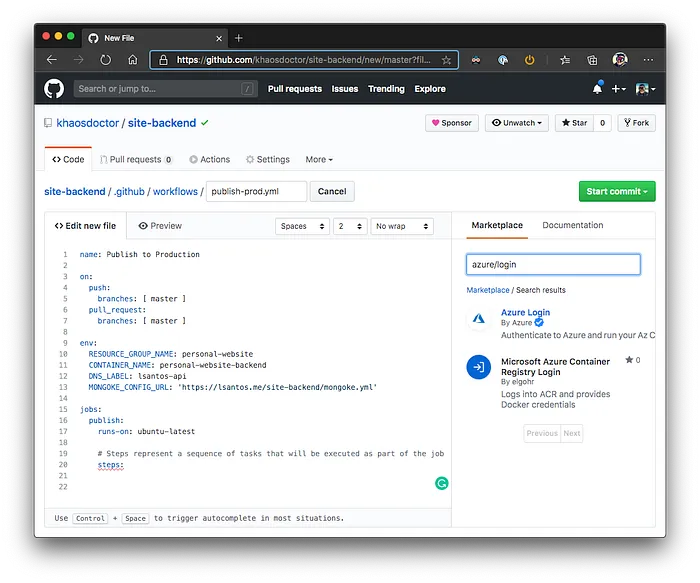Open the Azure Login marketplace result
Image resolution: width=700 pixels, height=583 pixels.
click(525, 312)
